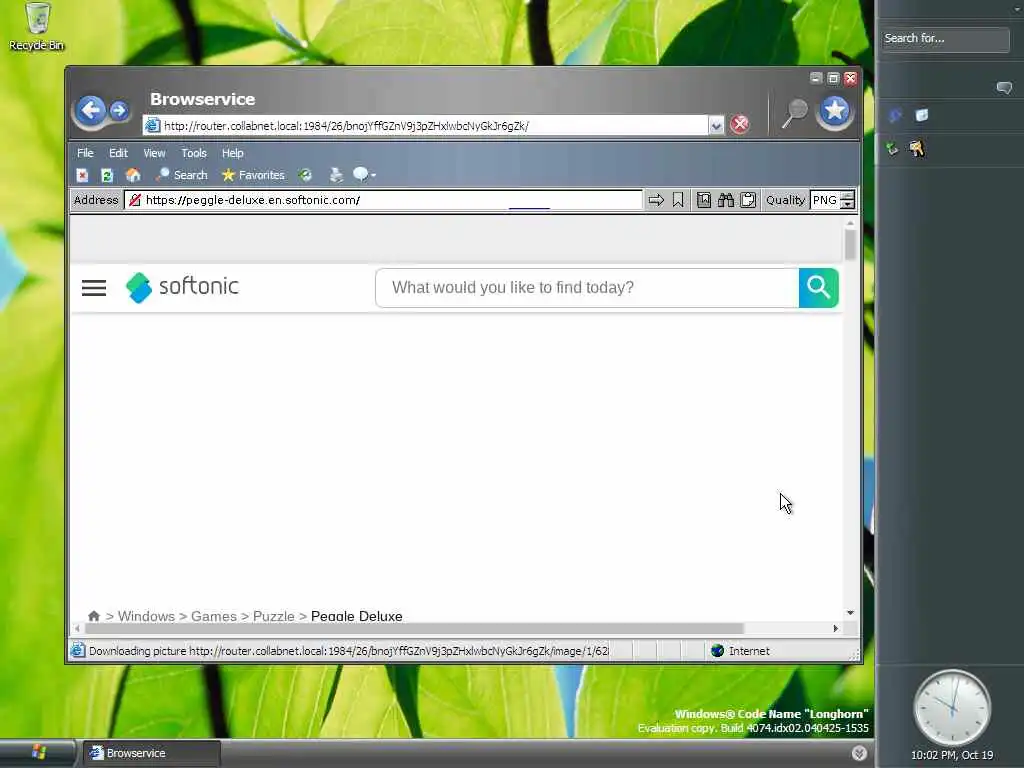Open the Edit menu

(x=118, y=153)
